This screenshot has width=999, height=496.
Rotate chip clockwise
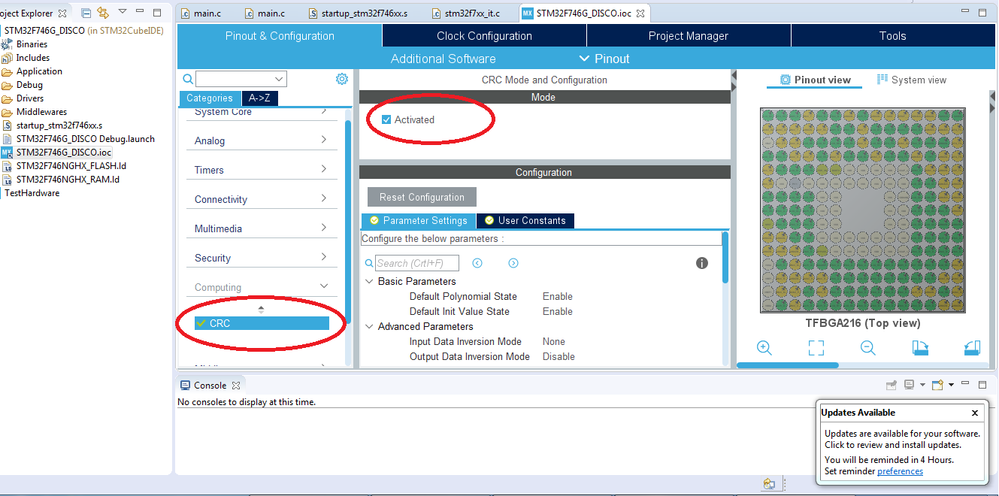[x=921, y=348]
